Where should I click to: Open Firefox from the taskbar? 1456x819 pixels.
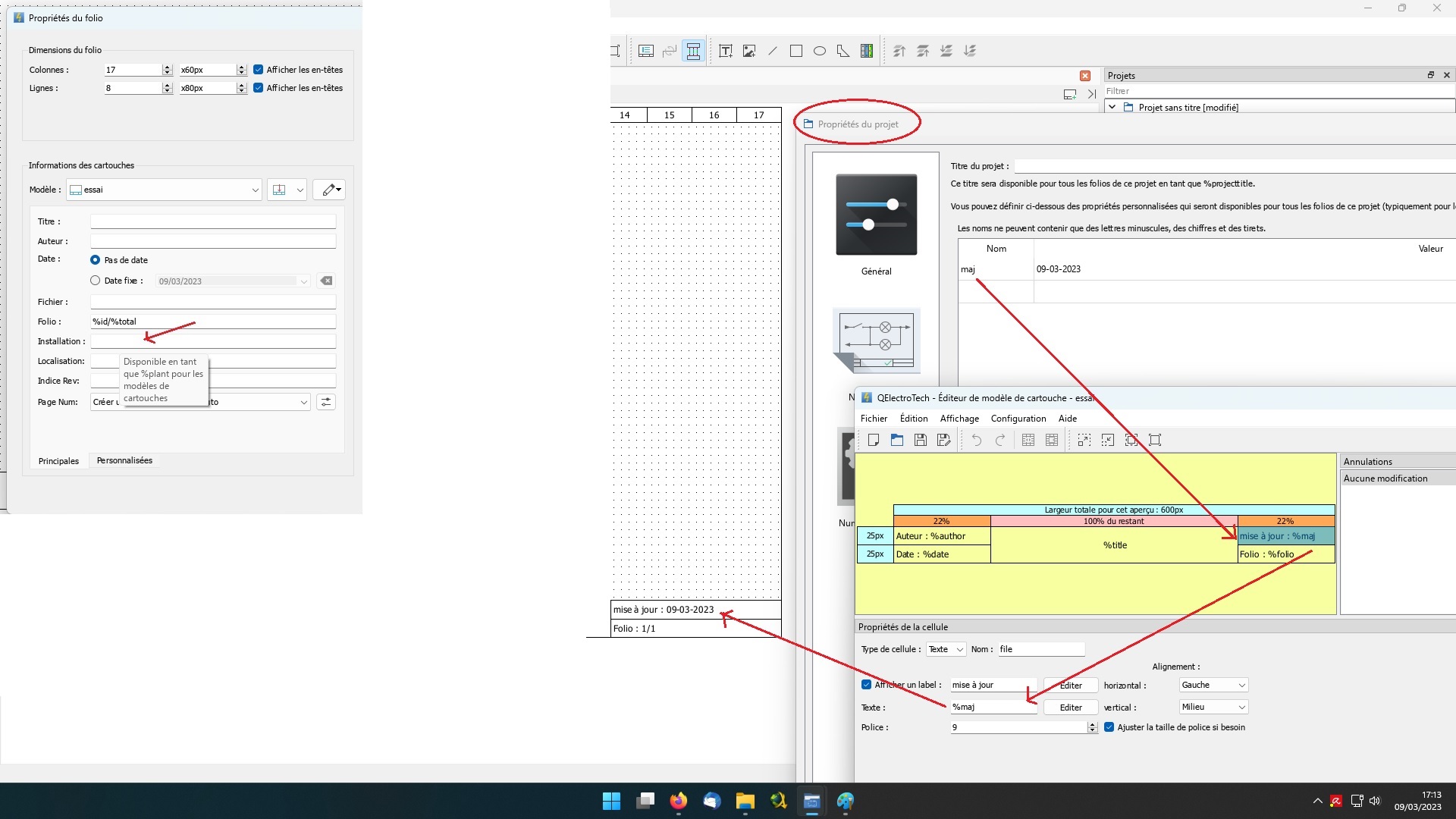pyautogui.click(x=678, y=801)
